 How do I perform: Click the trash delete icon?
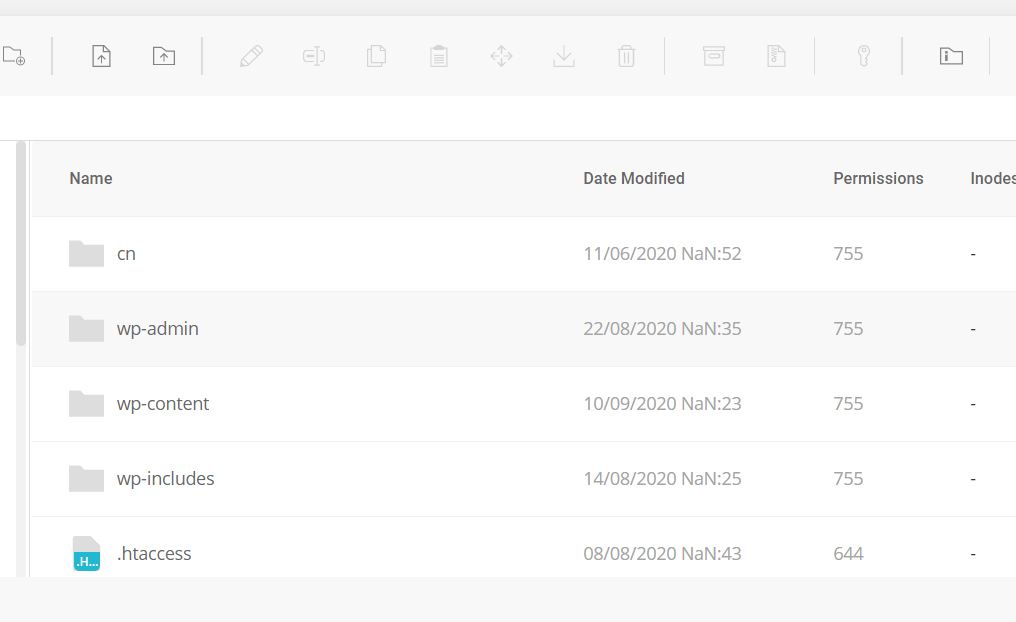[626, 56]
